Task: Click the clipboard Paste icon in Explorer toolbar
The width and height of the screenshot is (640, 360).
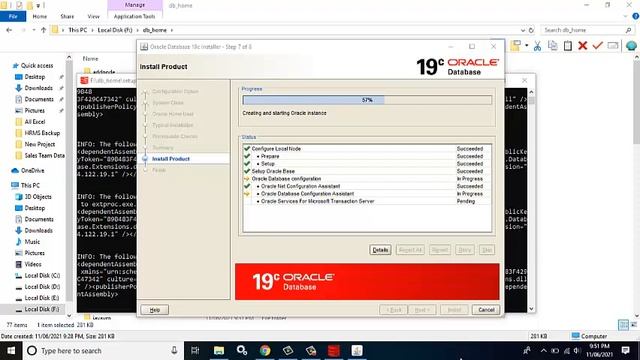Action: [567, 46]
